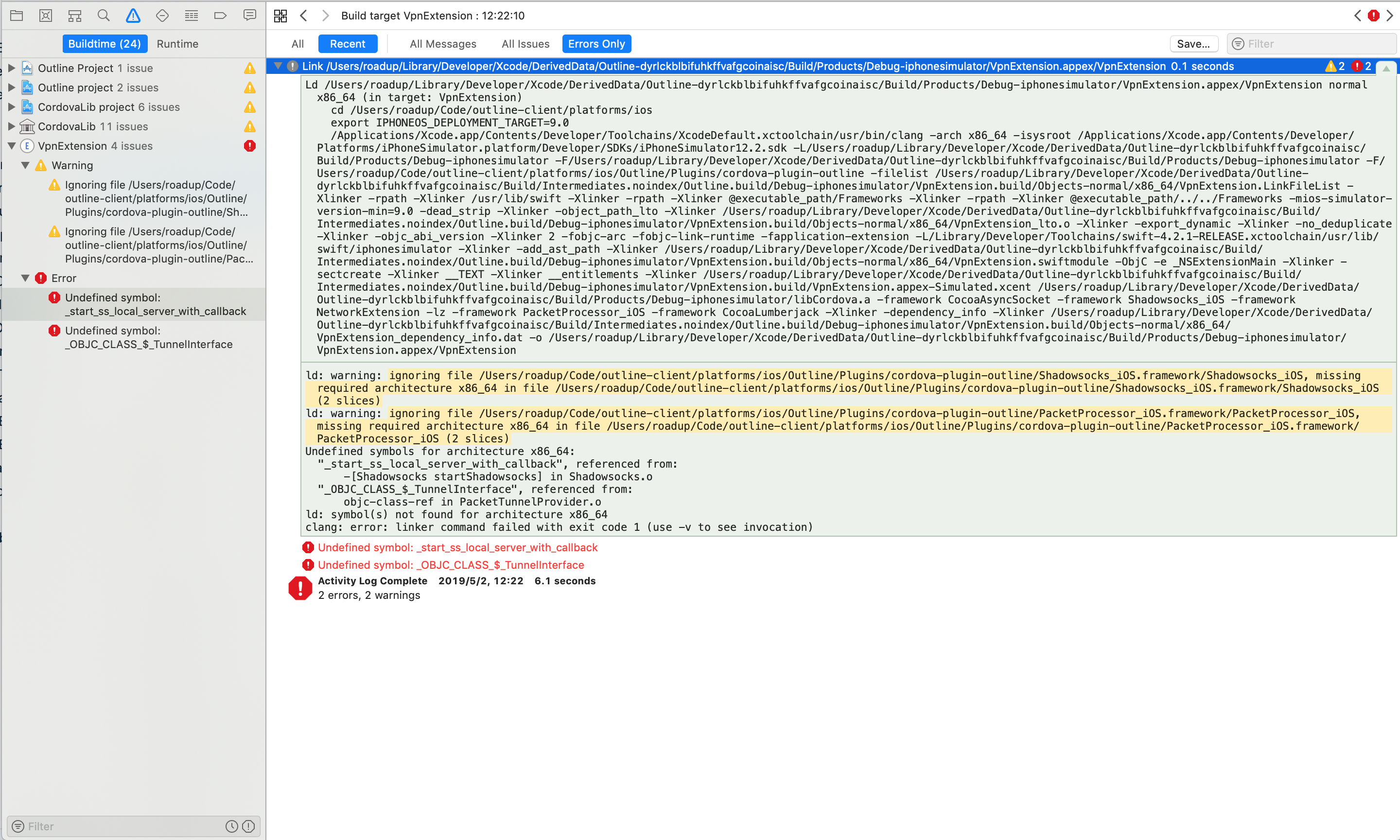1400x840 pixels.
Task: Select Undefined symbol _OBJC_CLASS_$_TunnelInterface in sidebar
Action: click(134, 337)
